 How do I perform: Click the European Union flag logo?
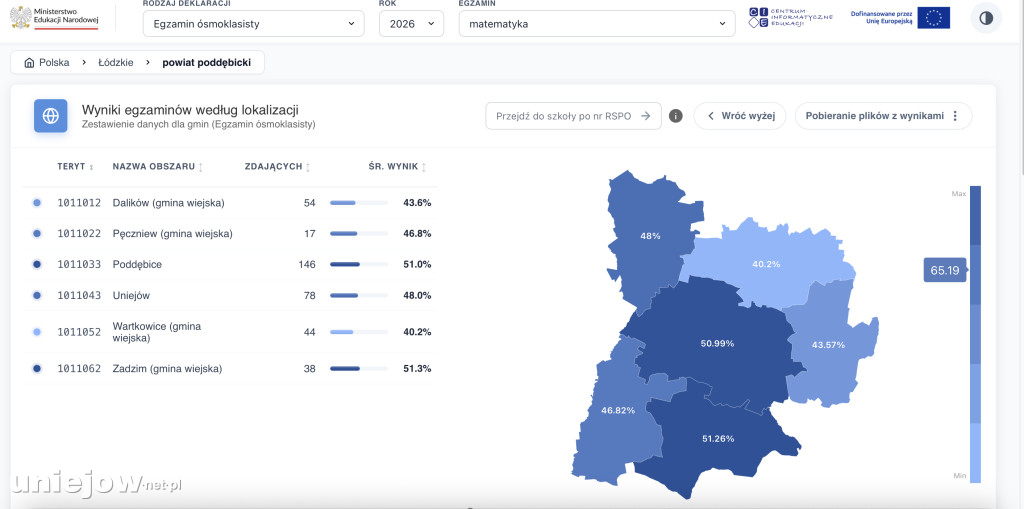pos(933,18)
